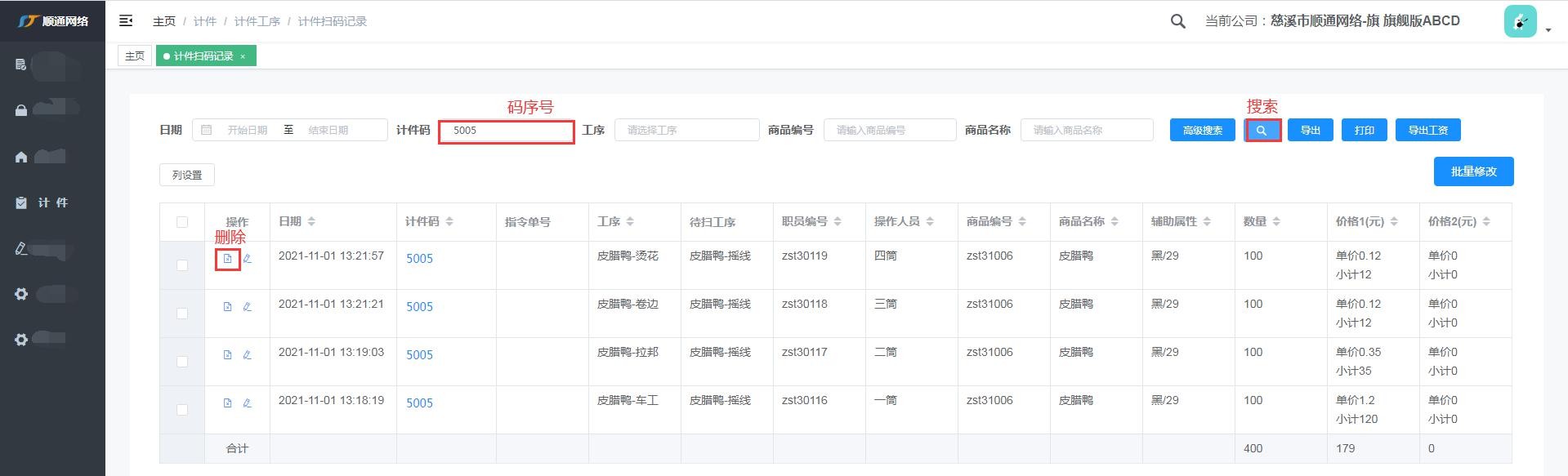Click the 导出工资 button
1568x476 pixels.
(x=1427, y=131)
